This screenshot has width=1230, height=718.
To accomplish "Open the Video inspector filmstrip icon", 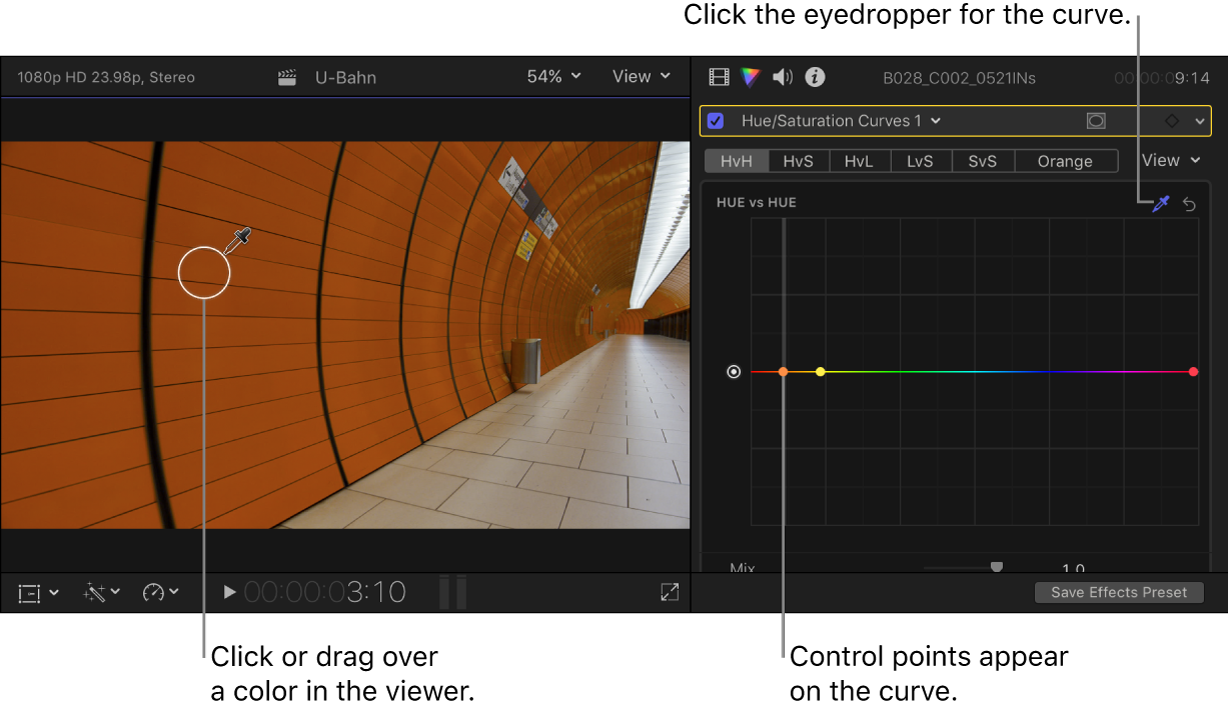I will coord(718,77).
